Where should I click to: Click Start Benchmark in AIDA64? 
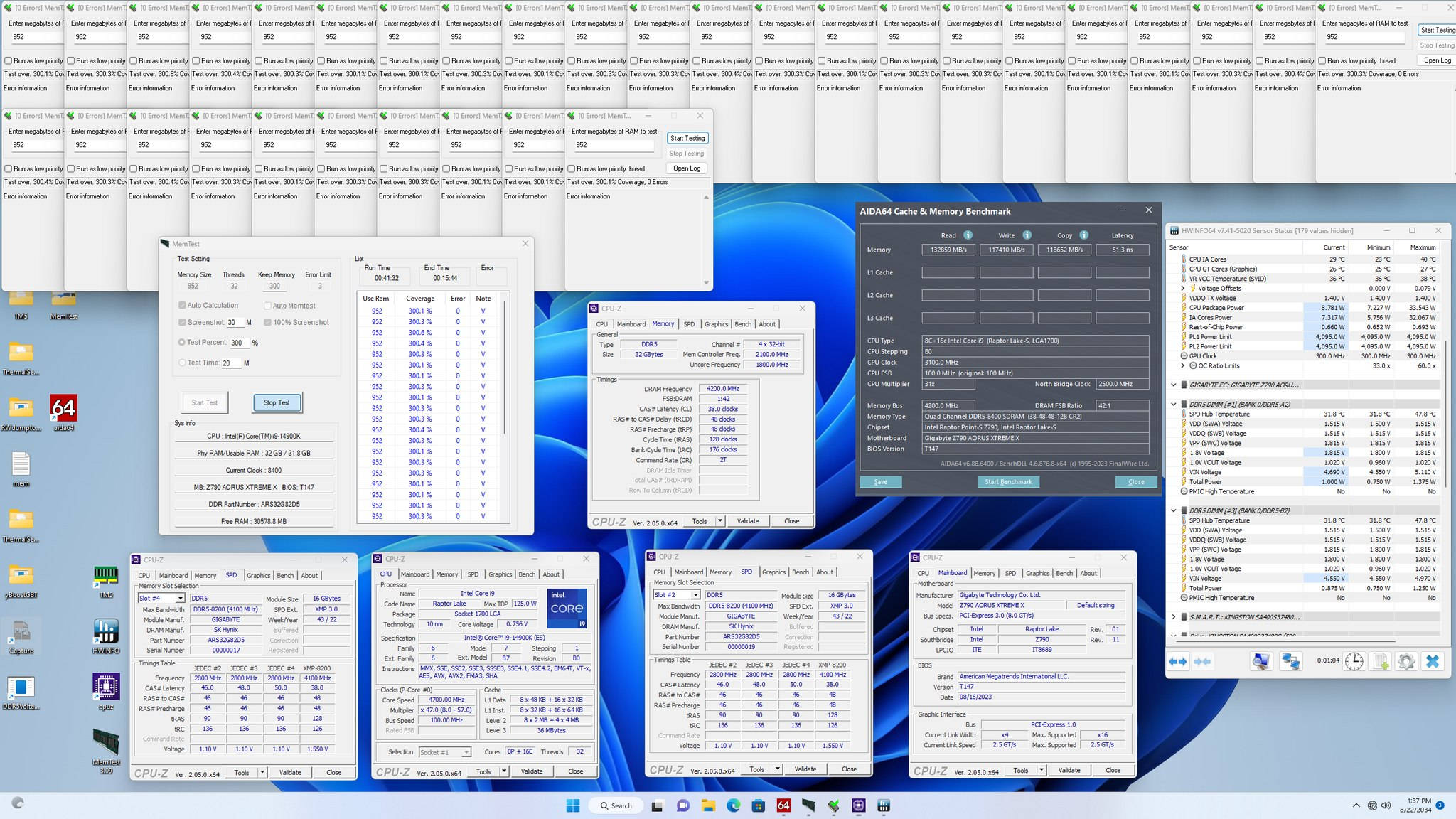coord(1008,482)
